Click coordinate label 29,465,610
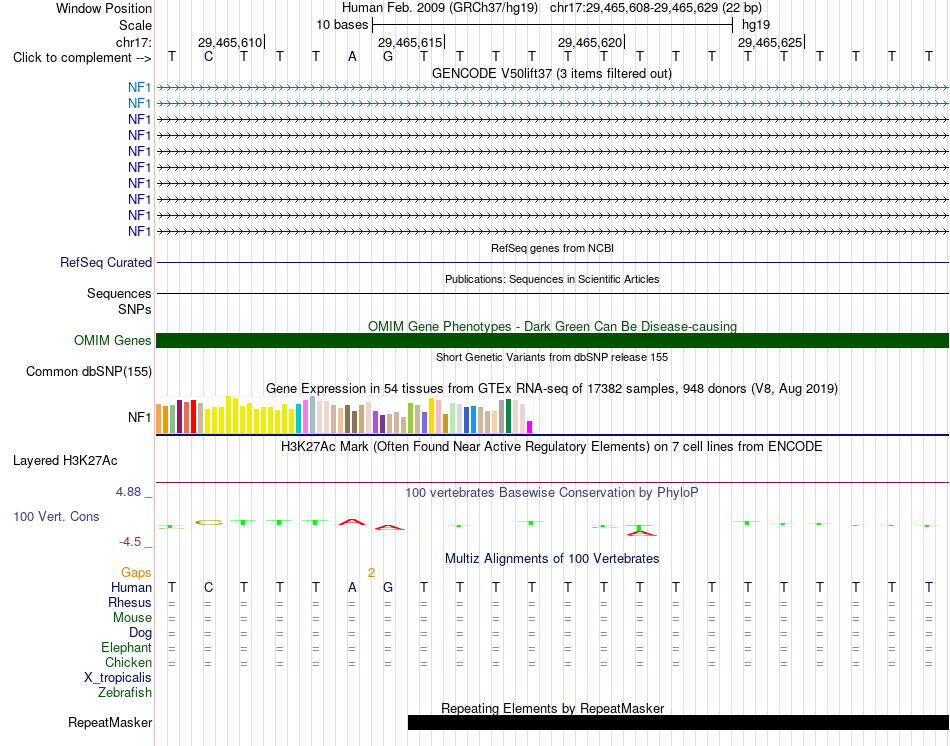950x746 pixels. 230,42
